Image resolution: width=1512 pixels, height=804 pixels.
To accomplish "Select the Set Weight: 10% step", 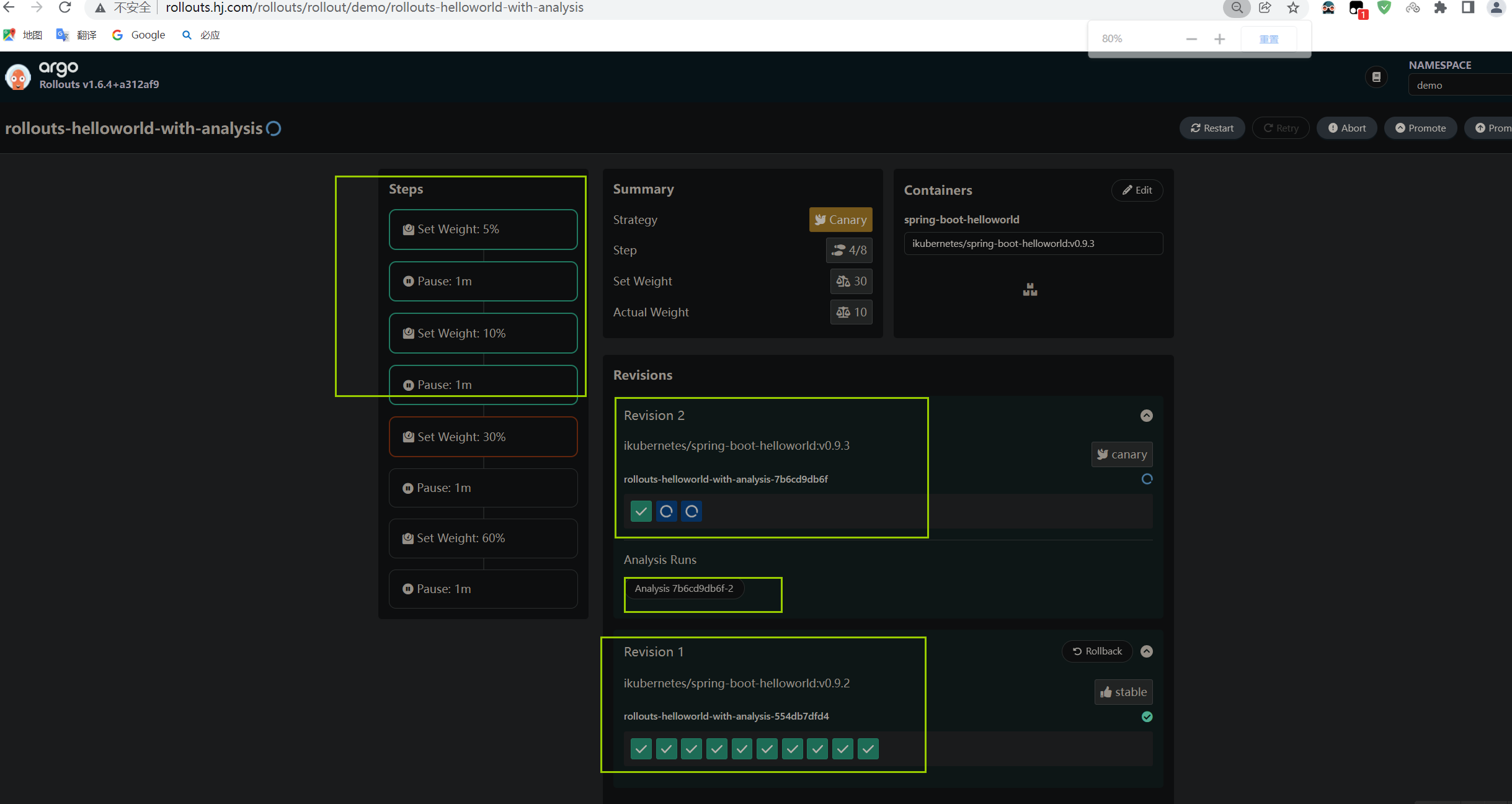I will [x=483, y=333].
